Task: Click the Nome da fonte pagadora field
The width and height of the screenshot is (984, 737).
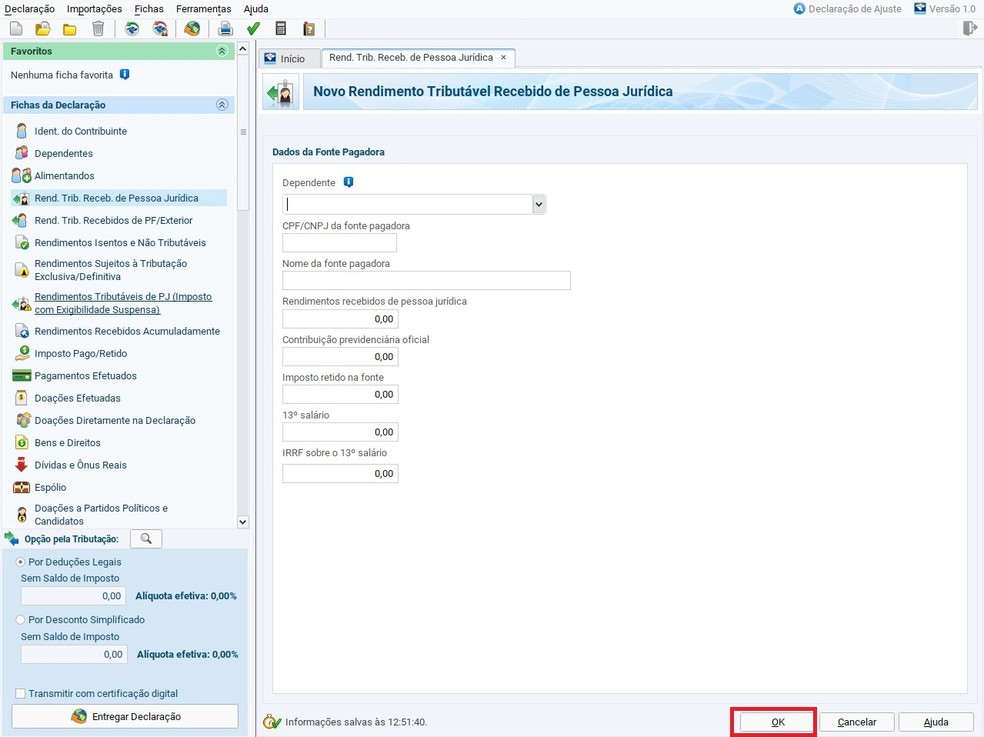Action: [426, 281]
